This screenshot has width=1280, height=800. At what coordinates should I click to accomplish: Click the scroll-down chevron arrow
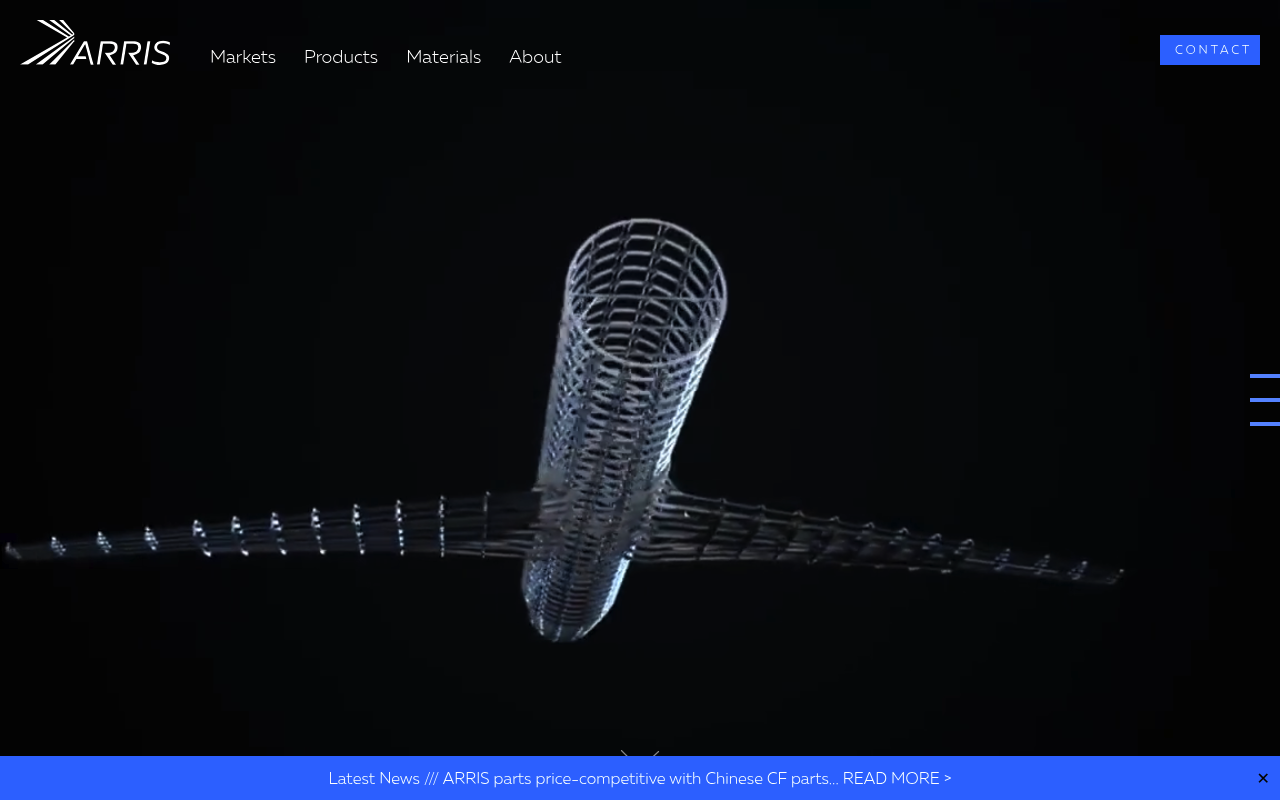640,753
